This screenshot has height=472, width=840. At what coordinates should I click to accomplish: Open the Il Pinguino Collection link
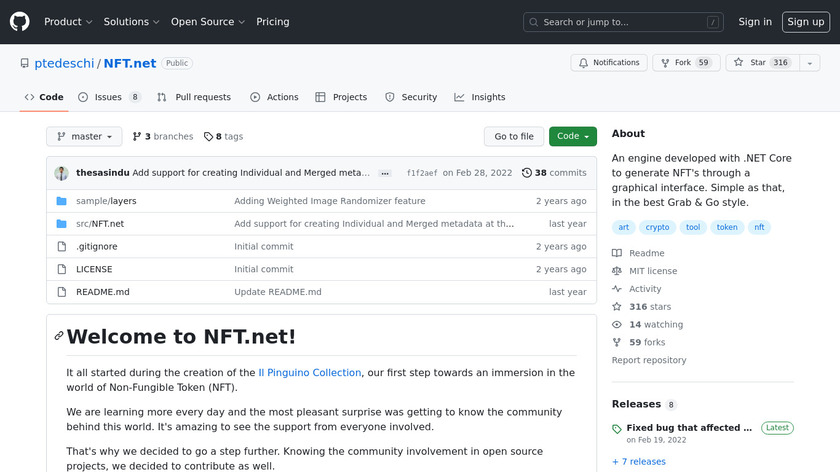tap(309, 373)
